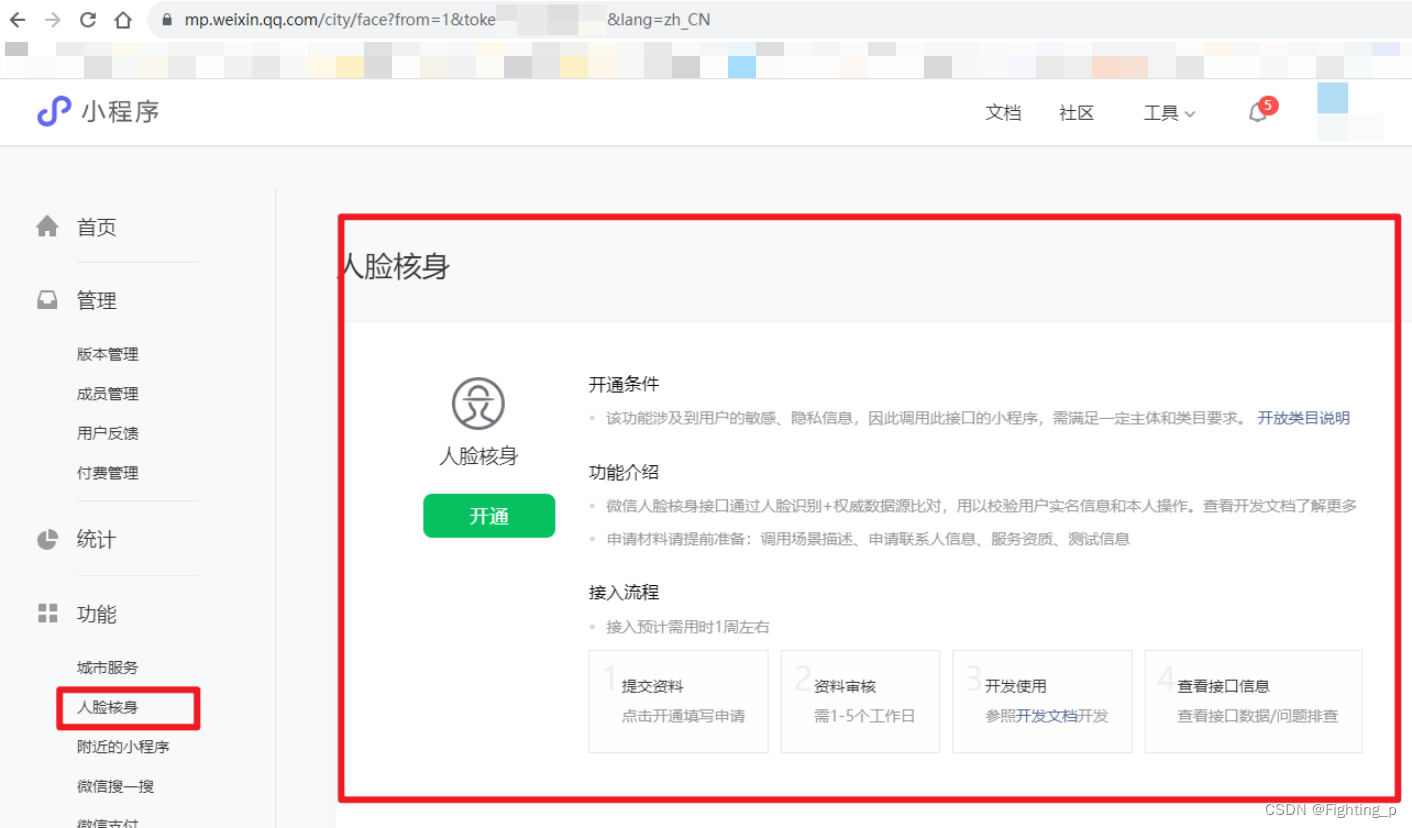1412x828 pixels.
Task: Click the 管理 sidebar icon
Action: (x=46, y=299)
